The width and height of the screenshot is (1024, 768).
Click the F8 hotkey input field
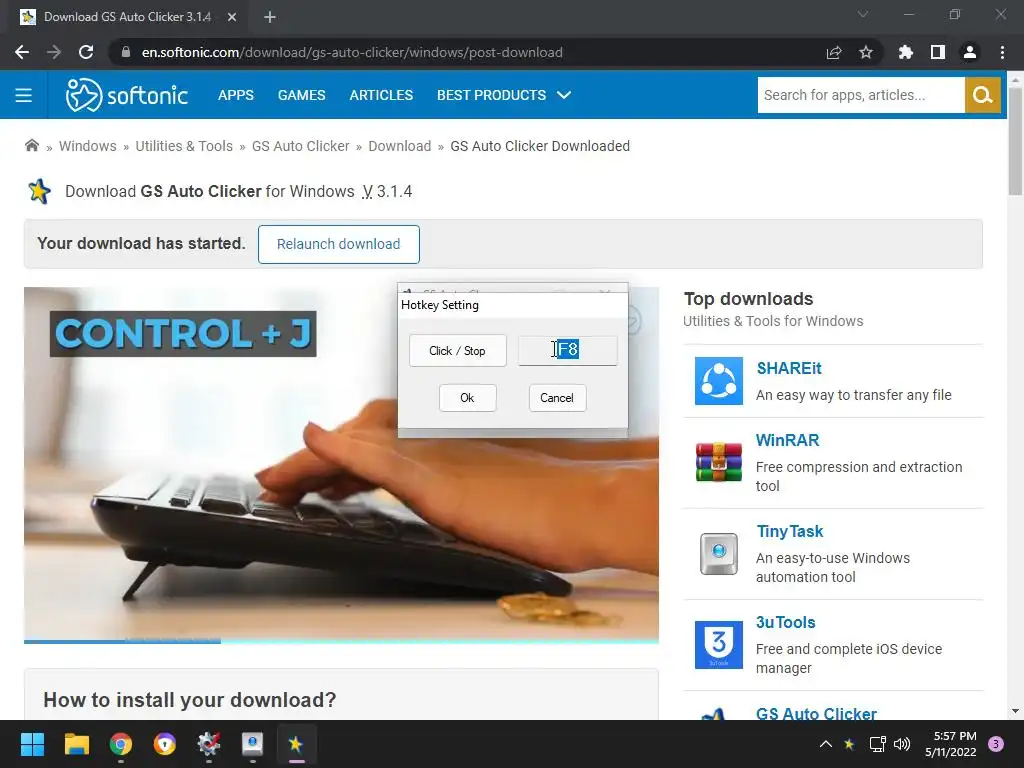568,350
